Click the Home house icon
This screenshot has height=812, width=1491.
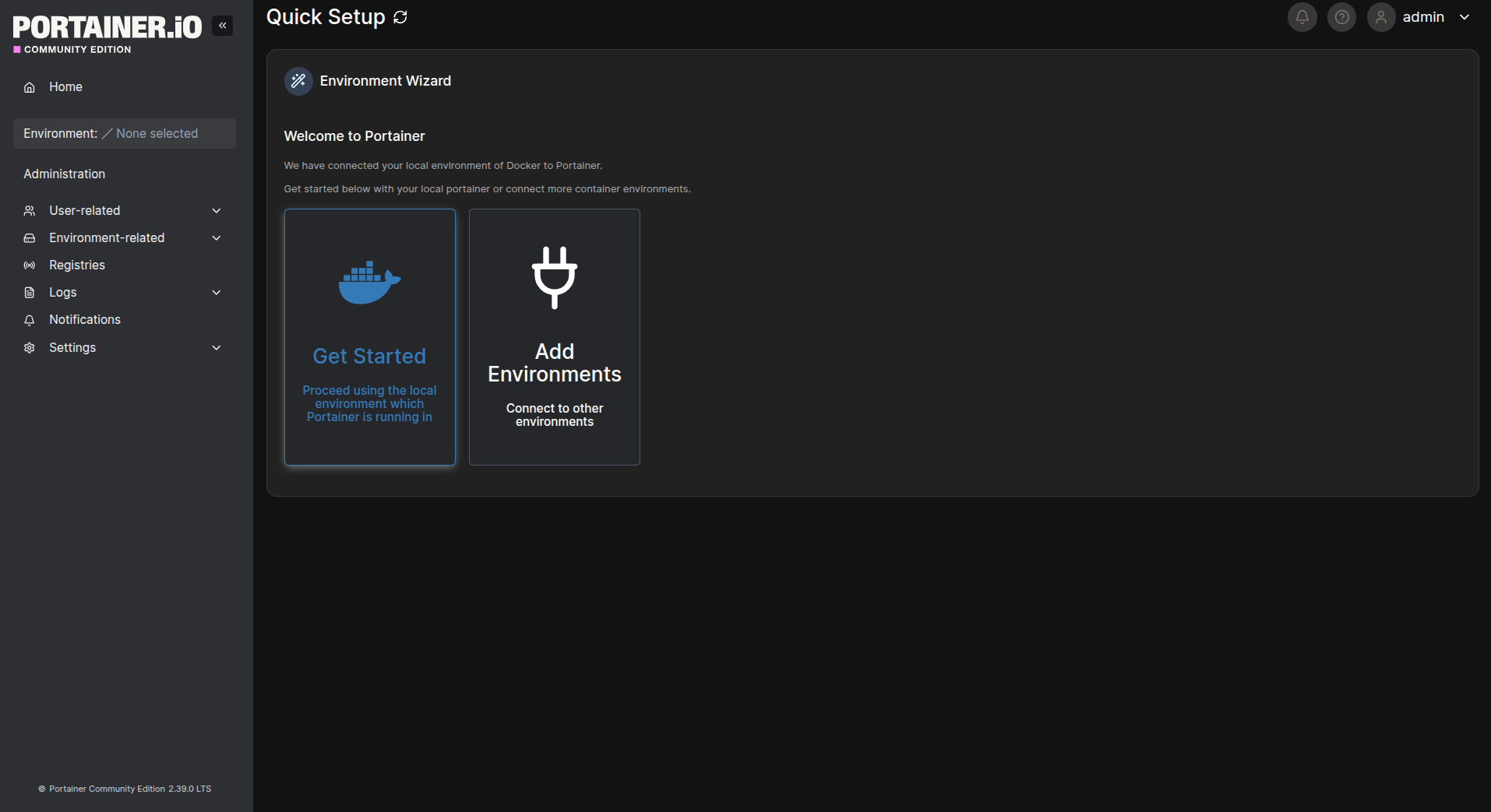tap(30, 87)
